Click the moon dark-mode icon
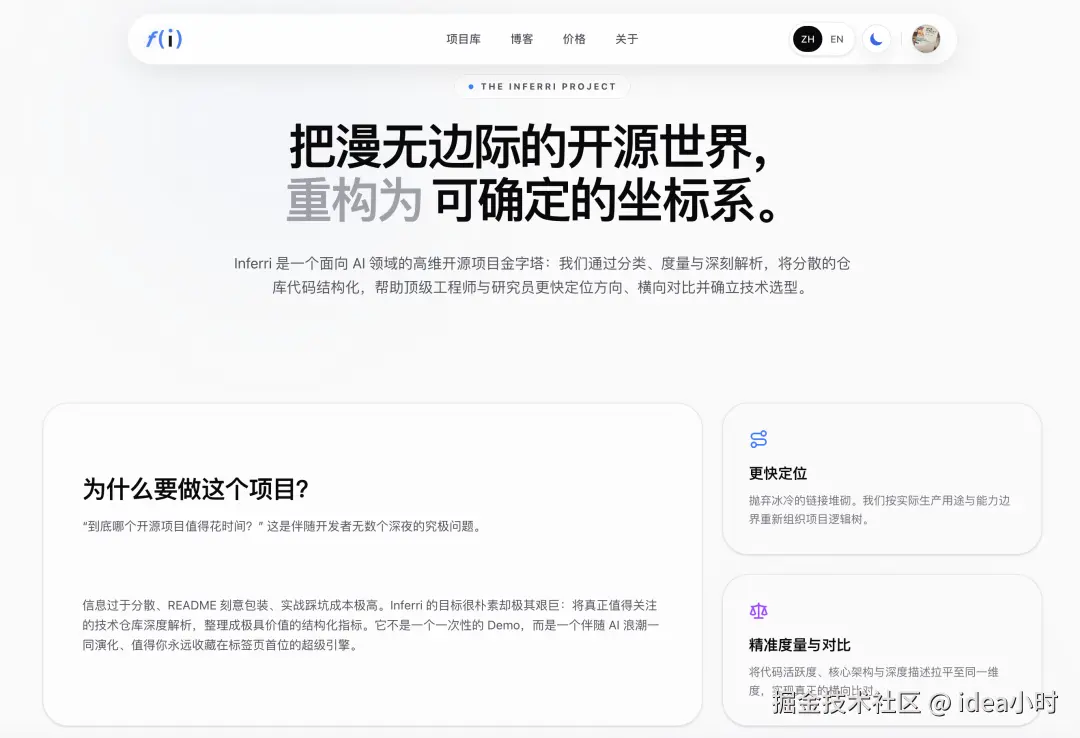 (876, 38)
